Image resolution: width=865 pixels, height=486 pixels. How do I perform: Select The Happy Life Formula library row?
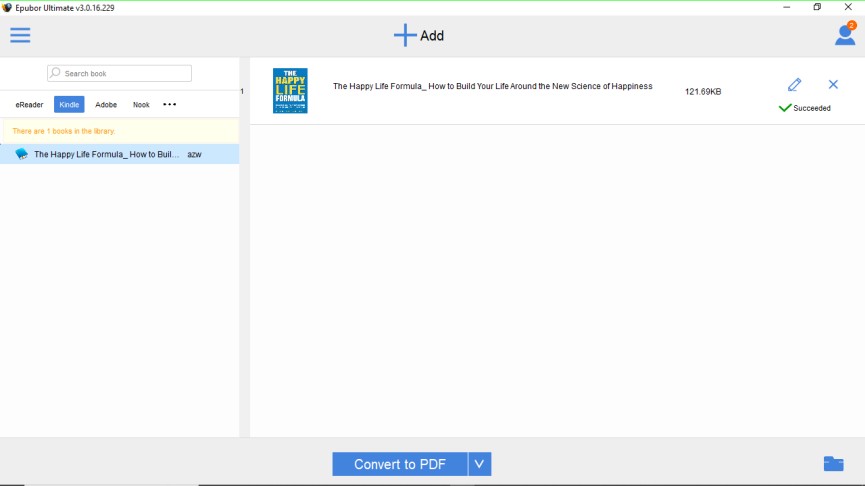[x=120, y=154]
